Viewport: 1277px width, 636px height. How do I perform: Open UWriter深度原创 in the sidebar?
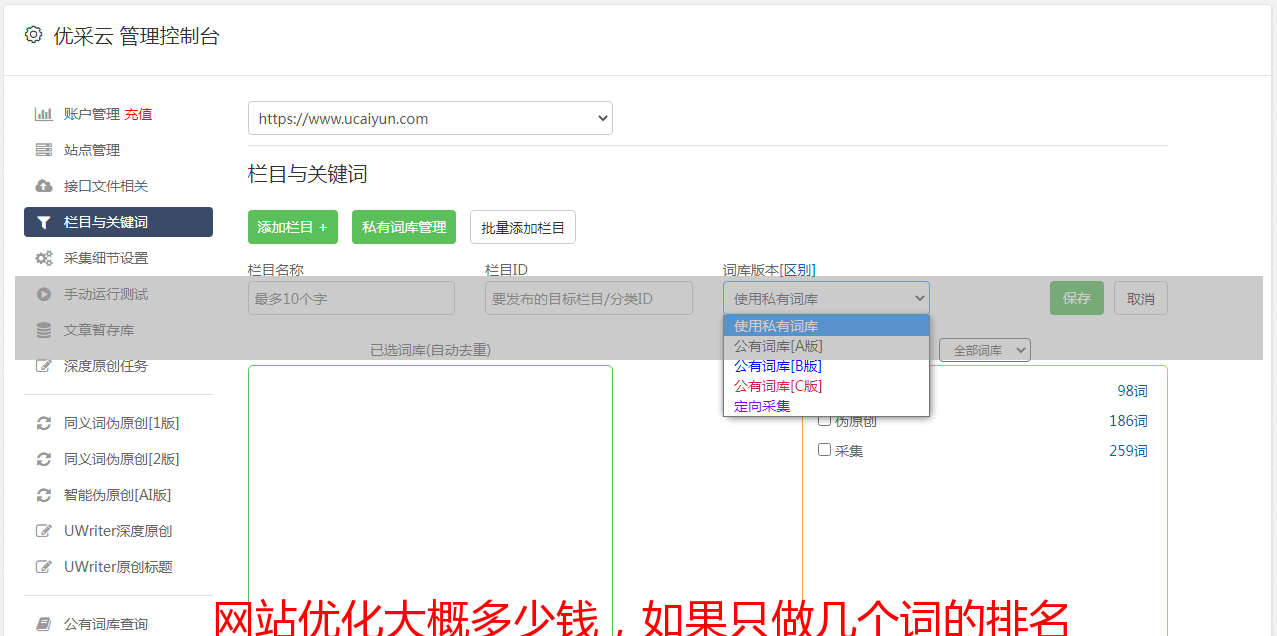click(118, 531)
